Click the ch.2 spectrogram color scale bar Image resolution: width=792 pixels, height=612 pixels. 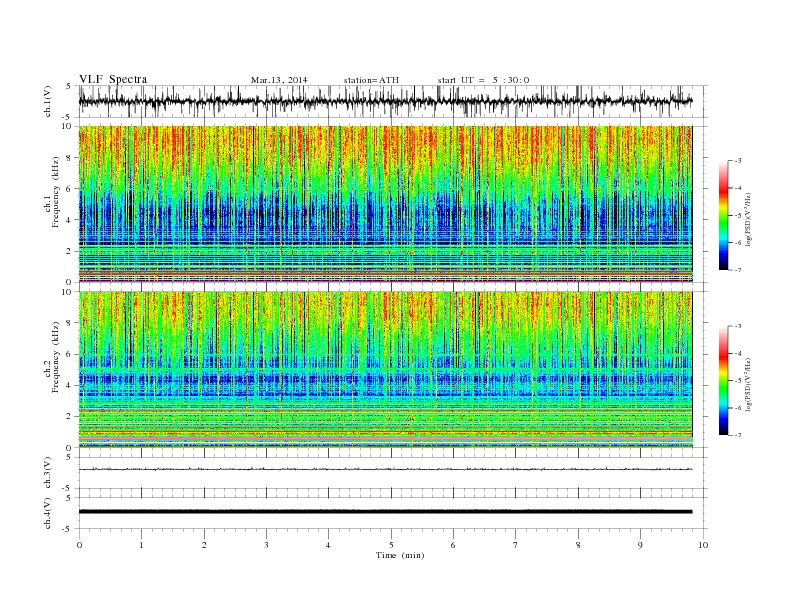[724, 380]
